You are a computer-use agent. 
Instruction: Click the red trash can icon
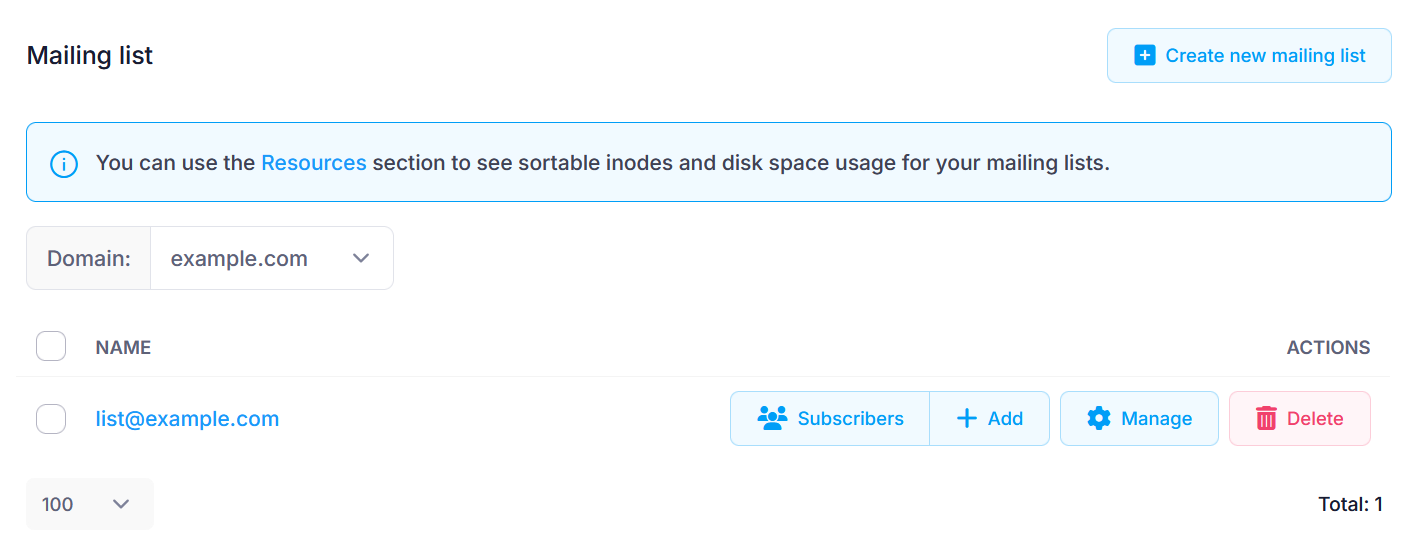click(x=1266, y=419)
